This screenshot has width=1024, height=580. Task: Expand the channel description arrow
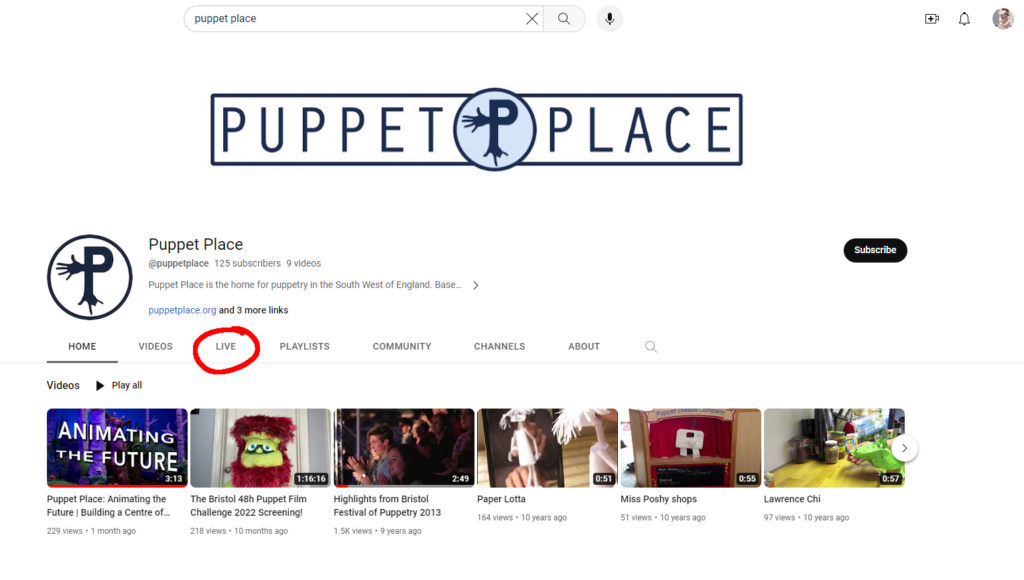[x=476, y=285]
